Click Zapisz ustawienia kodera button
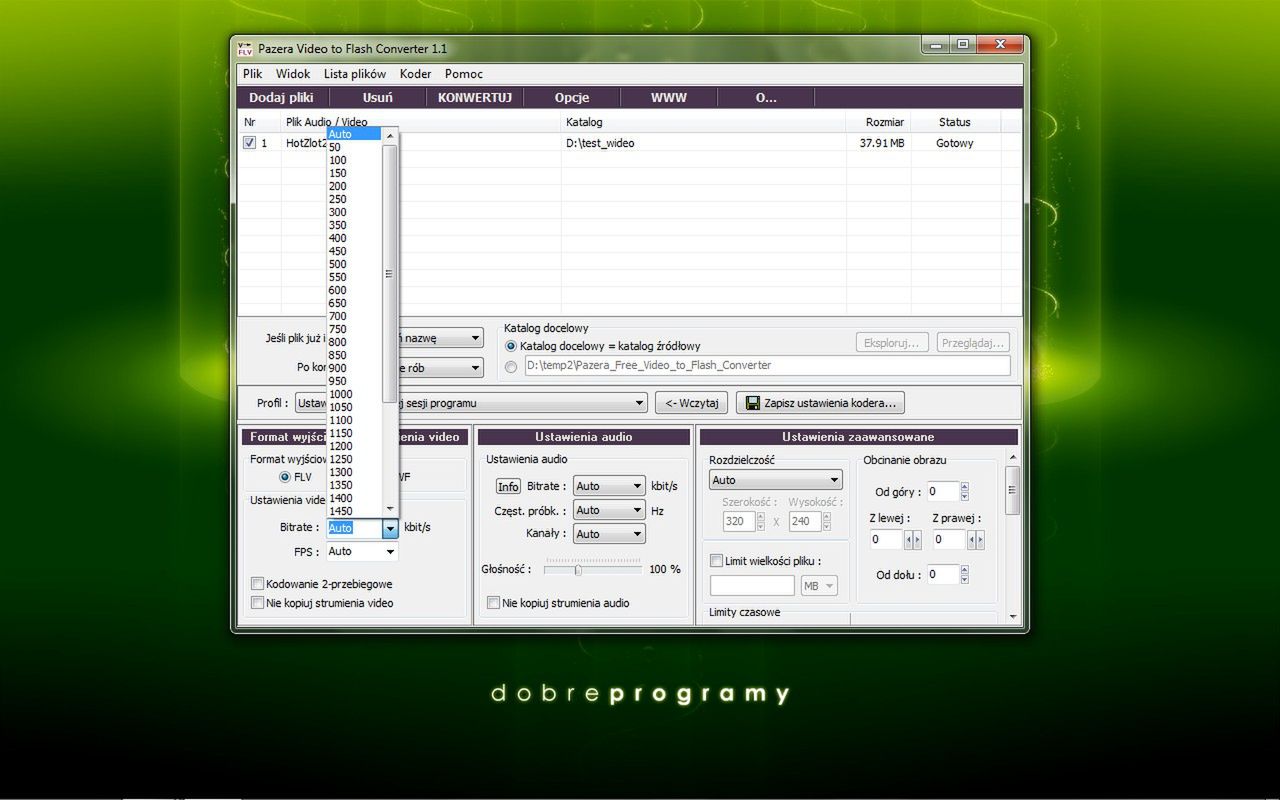Image resolution: width=1280 pixels, height=800 pixels. click(821, 403)
